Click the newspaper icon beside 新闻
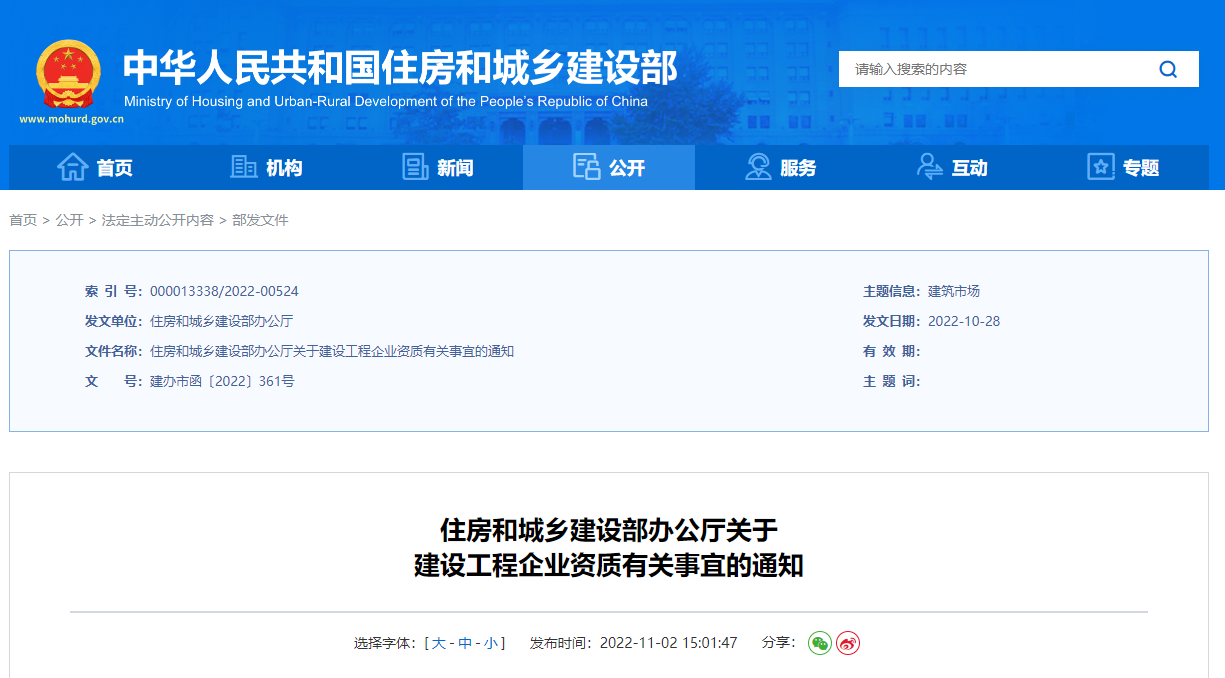This screenshot has width=1225, height=678. coord(415,167)
